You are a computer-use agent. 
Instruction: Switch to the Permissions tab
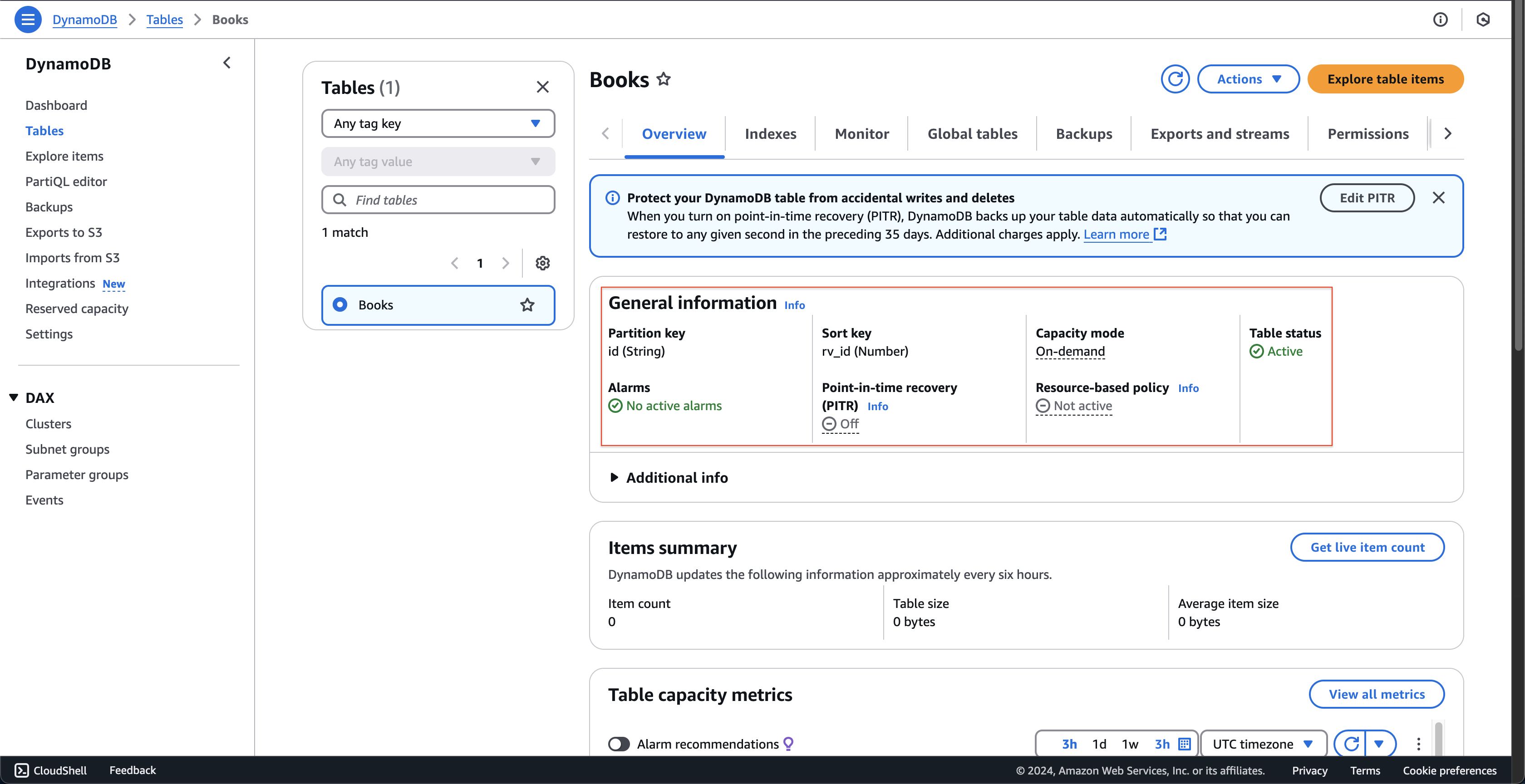pos(1368,134)
